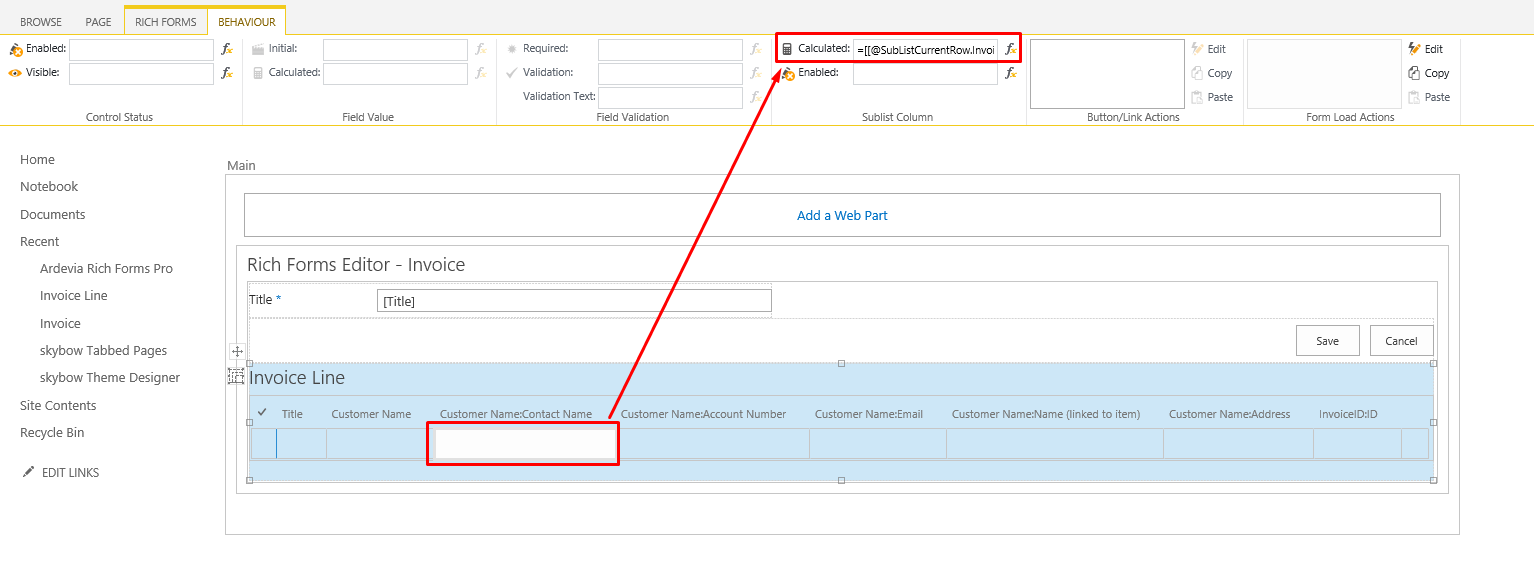Click the Title text input field
1534x570 pixels.
click(x=574, y=301)
